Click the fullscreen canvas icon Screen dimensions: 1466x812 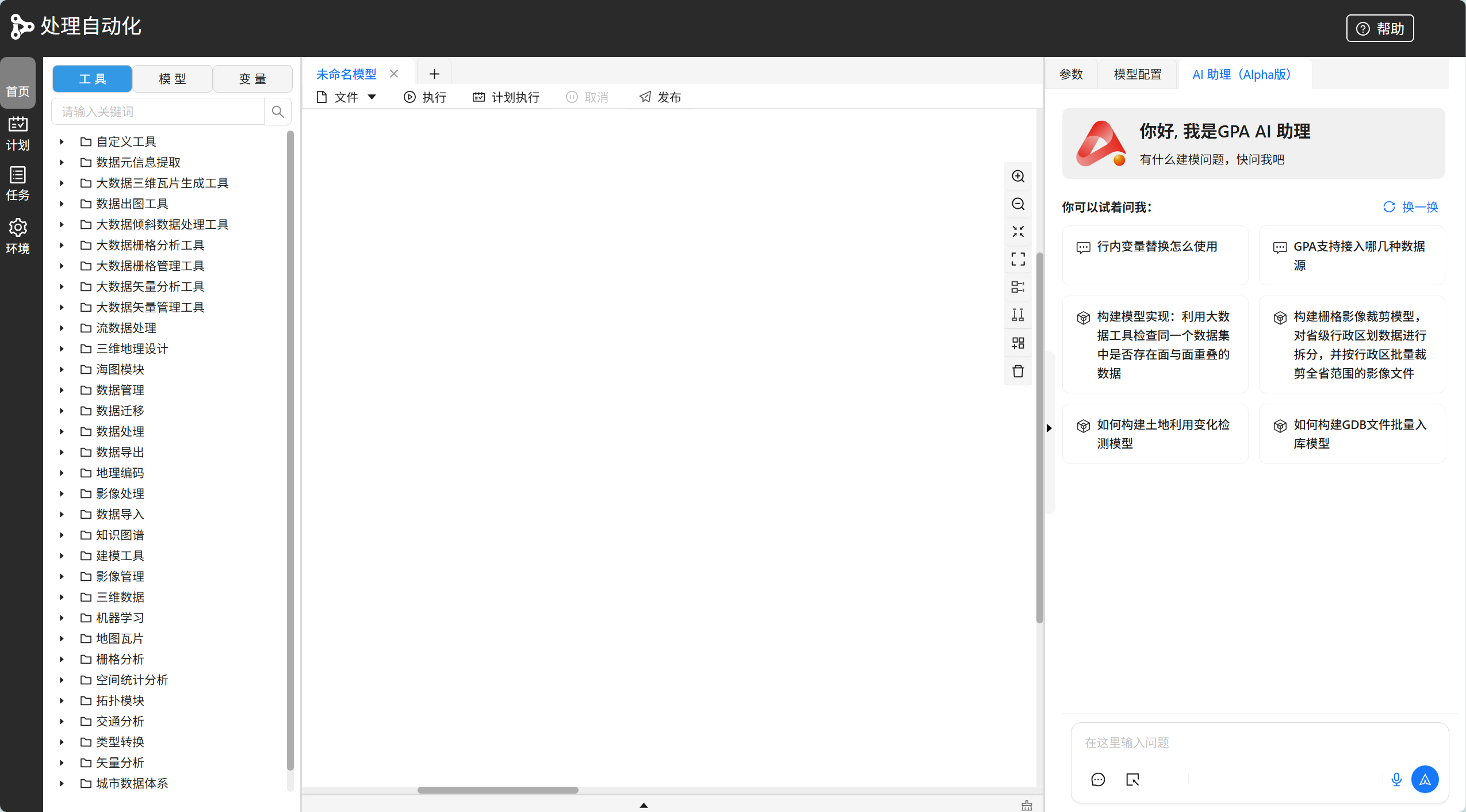click(x=1018, y=259)
